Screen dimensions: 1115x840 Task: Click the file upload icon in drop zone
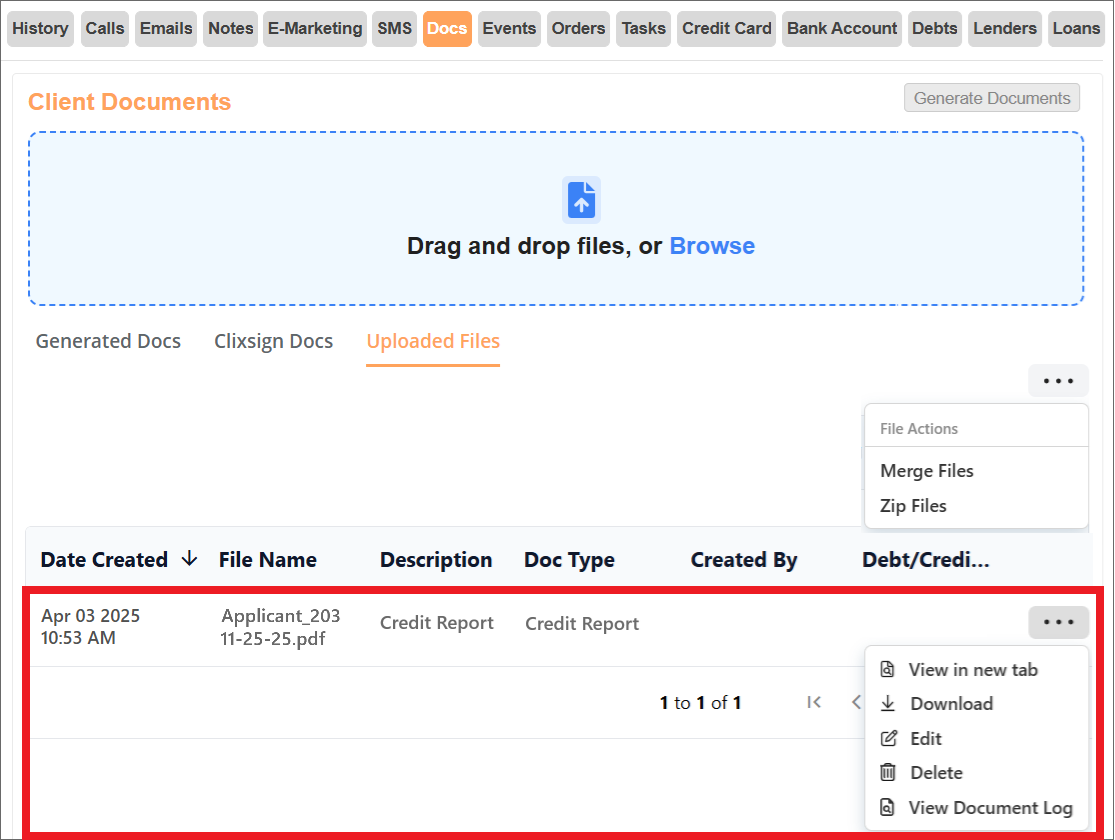pos(581,199)
